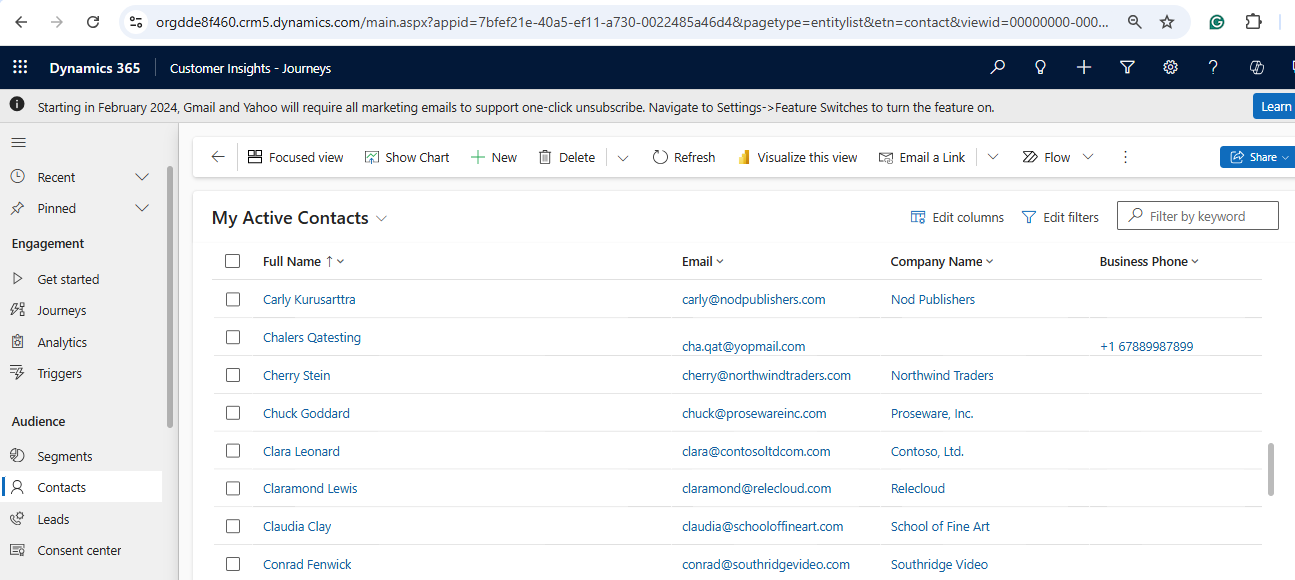Image resolution: width=1295 pixels, height=580 pixels.
Task: Toggle the select-all checkbox in header row
Action: (x=233, y=261)
